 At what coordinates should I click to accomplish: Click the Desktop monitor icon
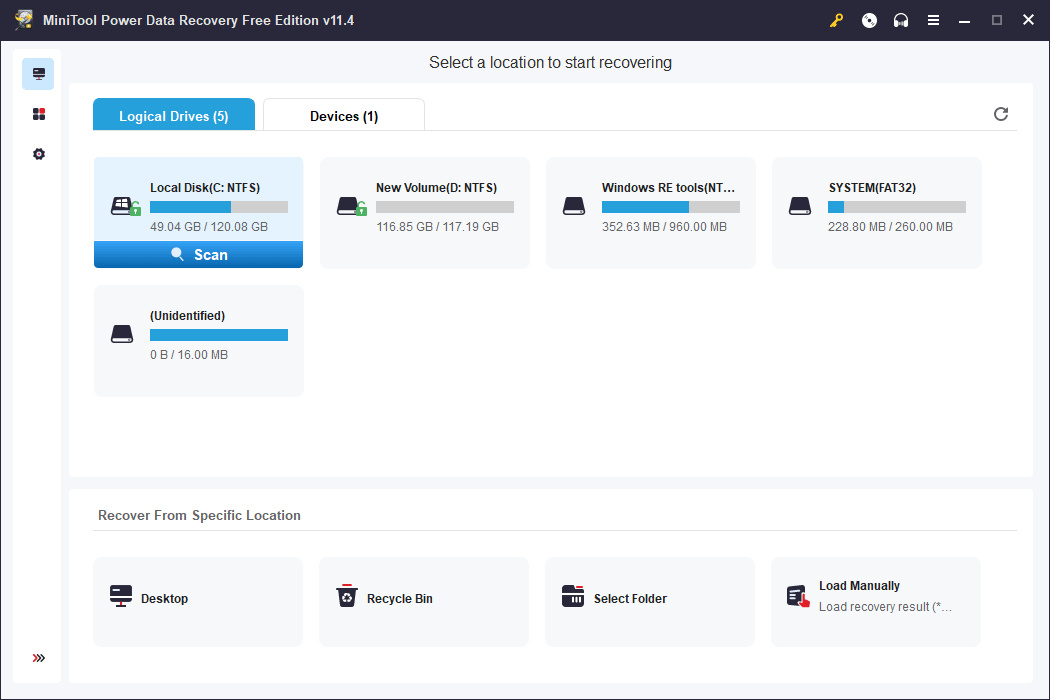coord(121,596)
